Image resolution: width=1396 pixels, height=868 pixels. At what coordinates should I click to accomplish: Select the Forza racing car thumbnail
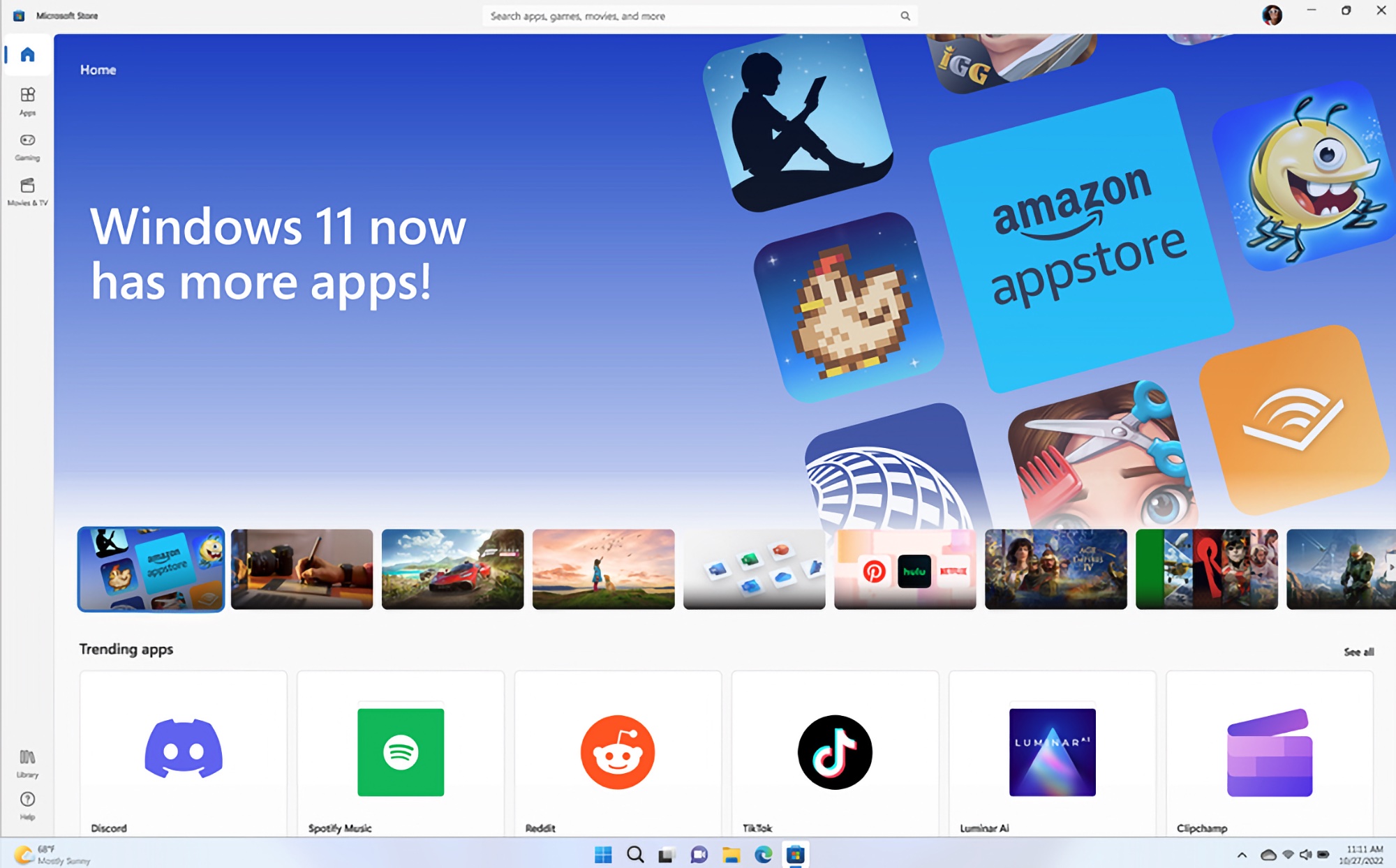coord(452,569)
